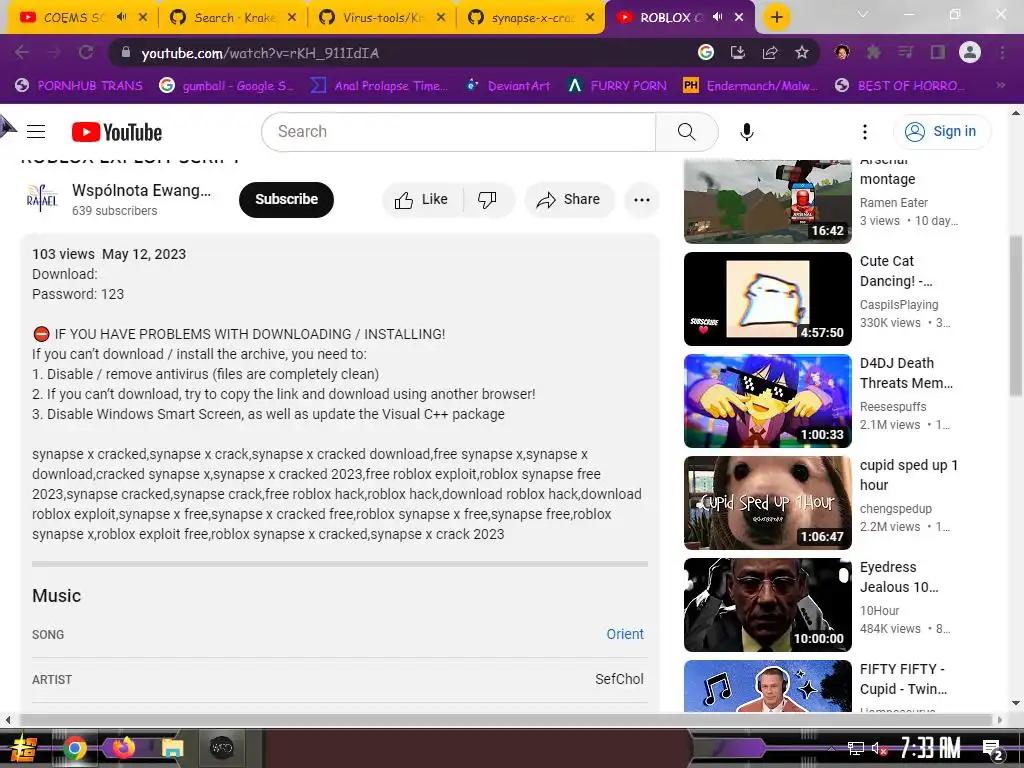Switch to the synapse-x-crack tab
1024x768 pixels.
click(x=531, y=17)
